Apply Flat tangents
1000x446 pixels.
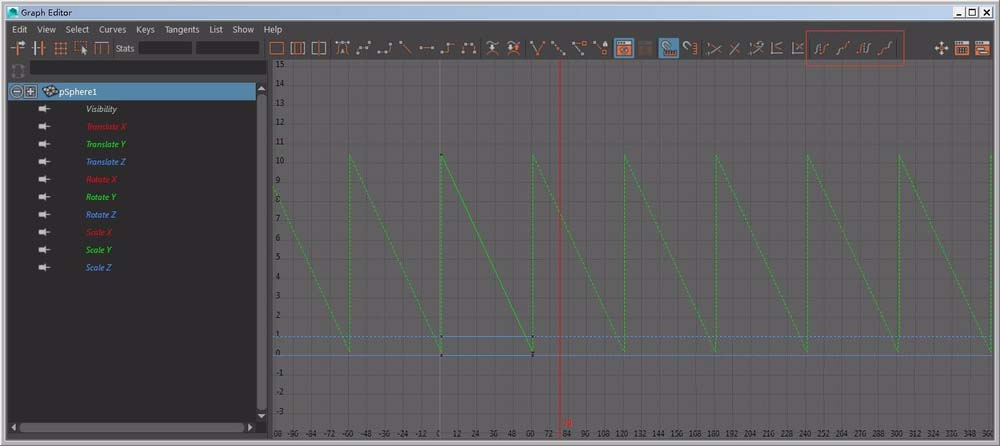(426, 48)
